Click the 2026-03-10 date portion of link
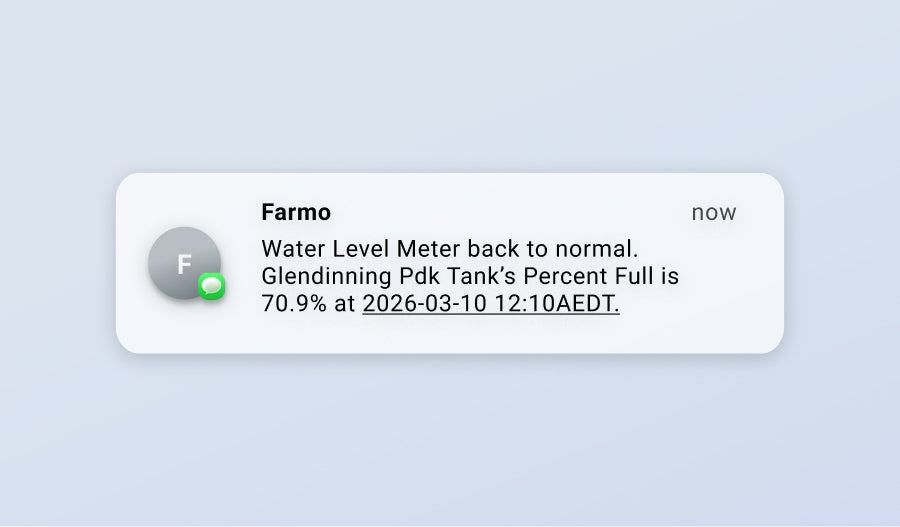Viewport: 900px width, 527px height. [424, 304]
